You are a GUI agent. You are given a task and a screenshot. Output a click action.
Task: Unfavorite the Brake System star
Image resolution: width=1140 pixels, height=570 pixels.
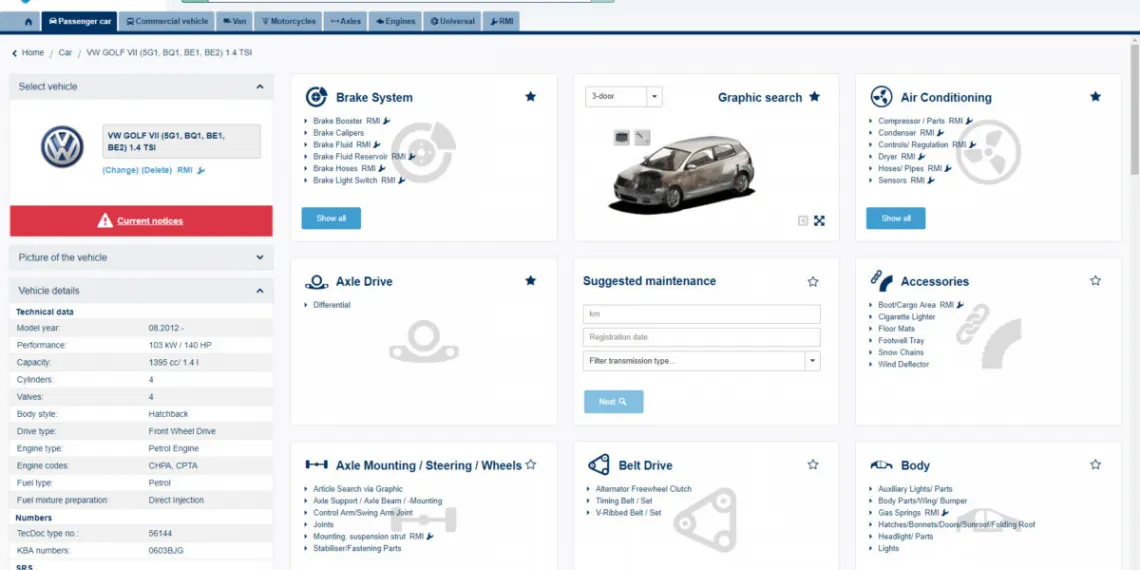[530, 97]
